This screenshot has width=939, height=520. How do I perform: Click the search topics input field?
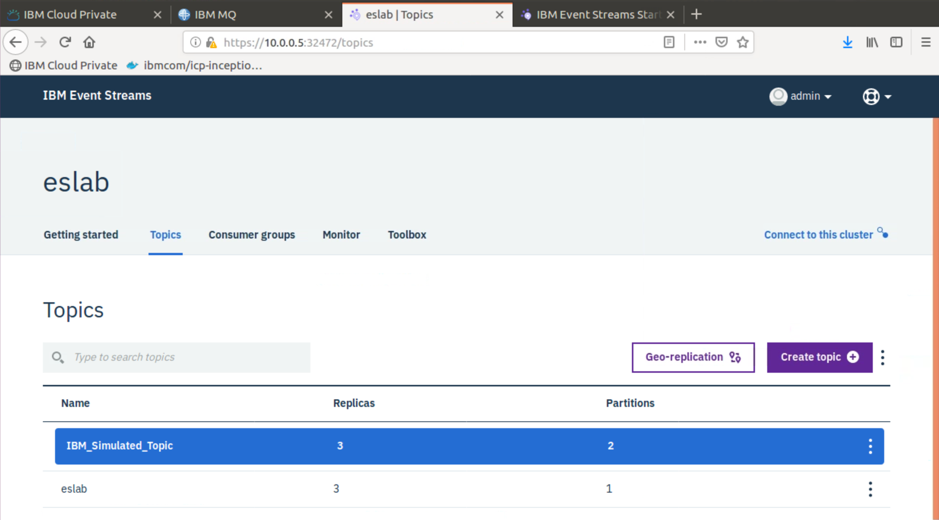coord(177,358)
